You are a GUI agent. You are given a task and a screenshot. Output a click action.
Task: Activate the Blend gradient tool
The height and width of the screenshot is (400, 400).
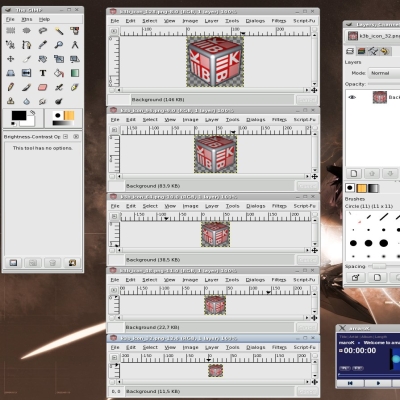point(75,73)
